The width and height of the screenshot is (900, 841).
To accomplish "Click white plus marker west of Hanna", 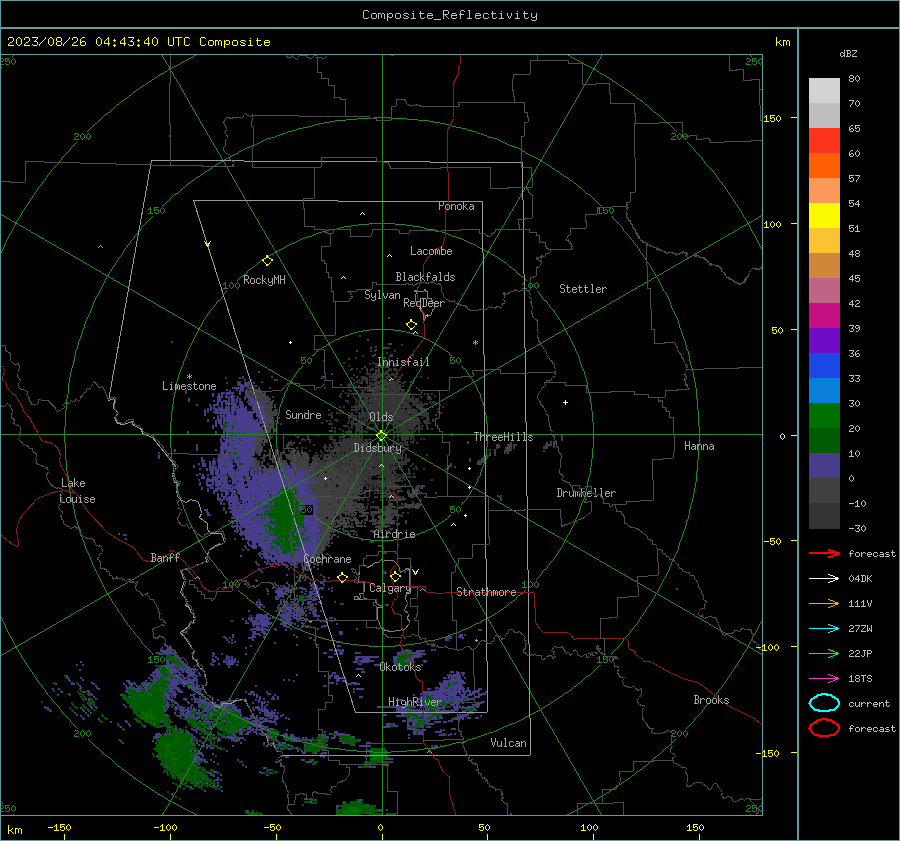I will coord(565,402).
